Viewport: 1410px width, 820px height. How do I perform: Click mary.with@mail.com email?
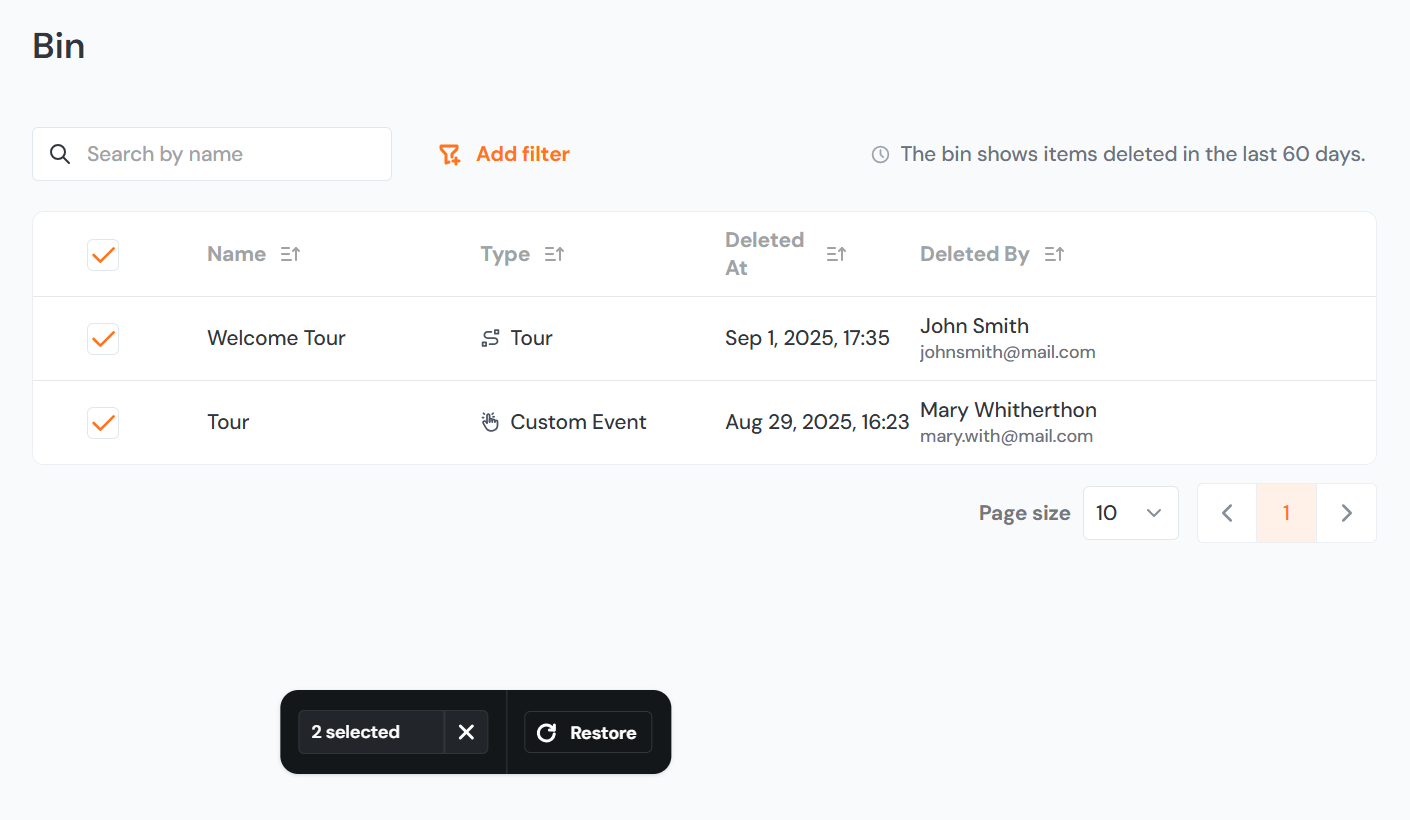[1006, 436]
